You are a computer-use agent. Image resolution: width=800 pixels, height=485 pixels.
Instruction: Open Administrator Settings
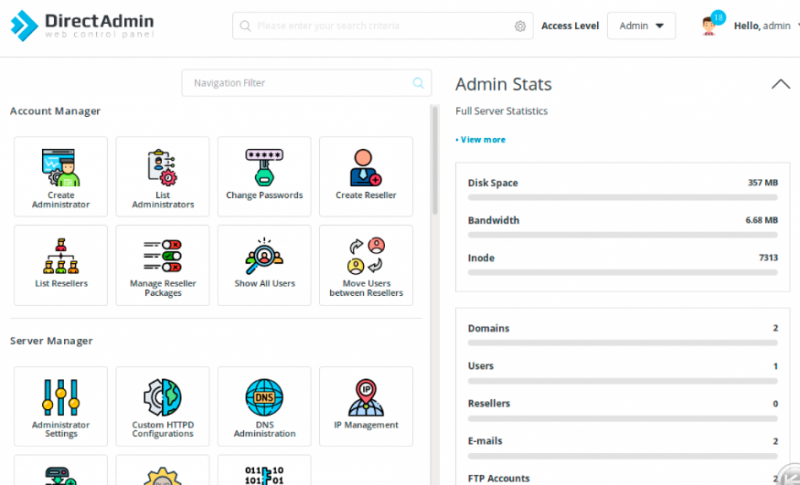61,406
